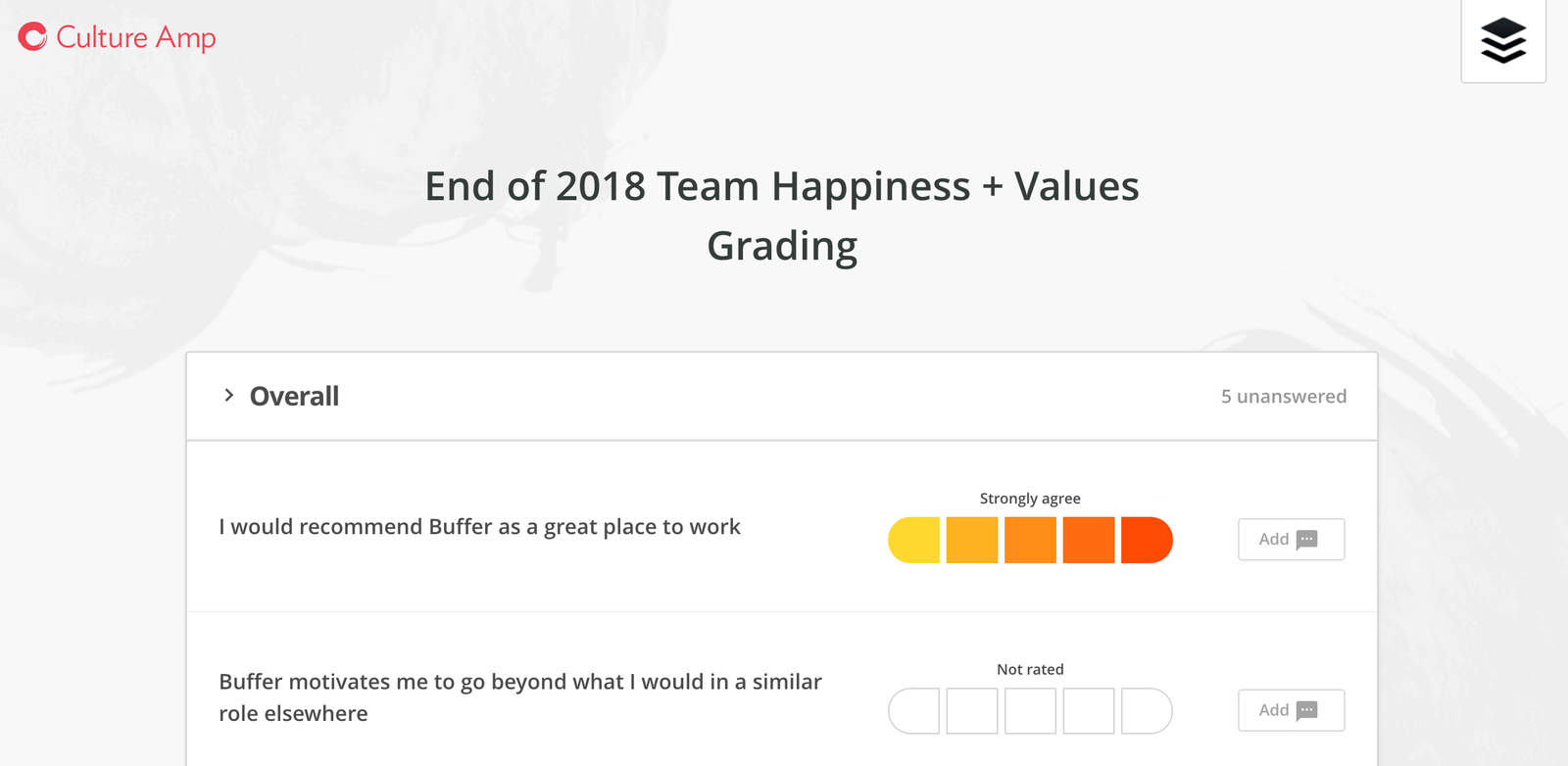Select the second rating segment for the recommend question
Screen dimensions: 1568x766
(971, 540)
